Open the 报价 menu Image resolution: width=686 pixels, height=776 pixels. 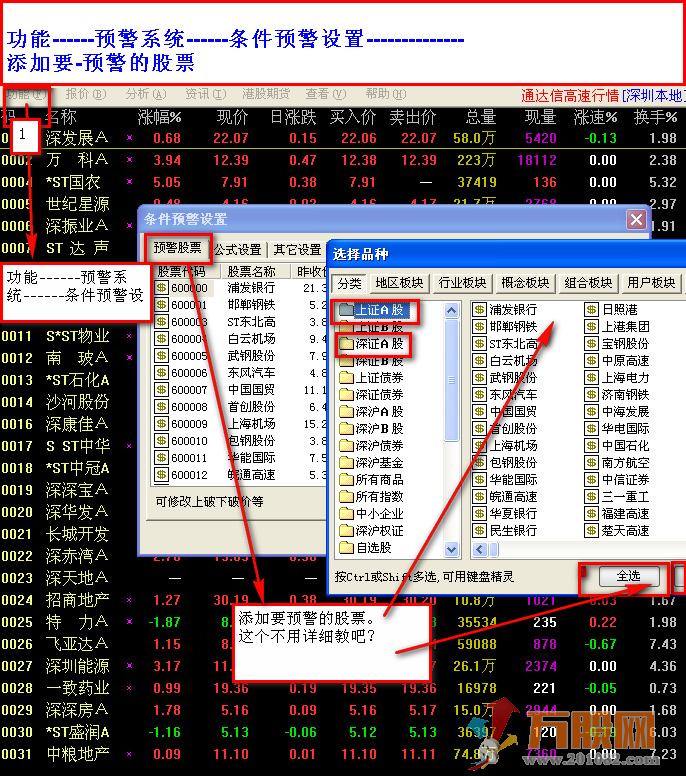click(86, 94)
